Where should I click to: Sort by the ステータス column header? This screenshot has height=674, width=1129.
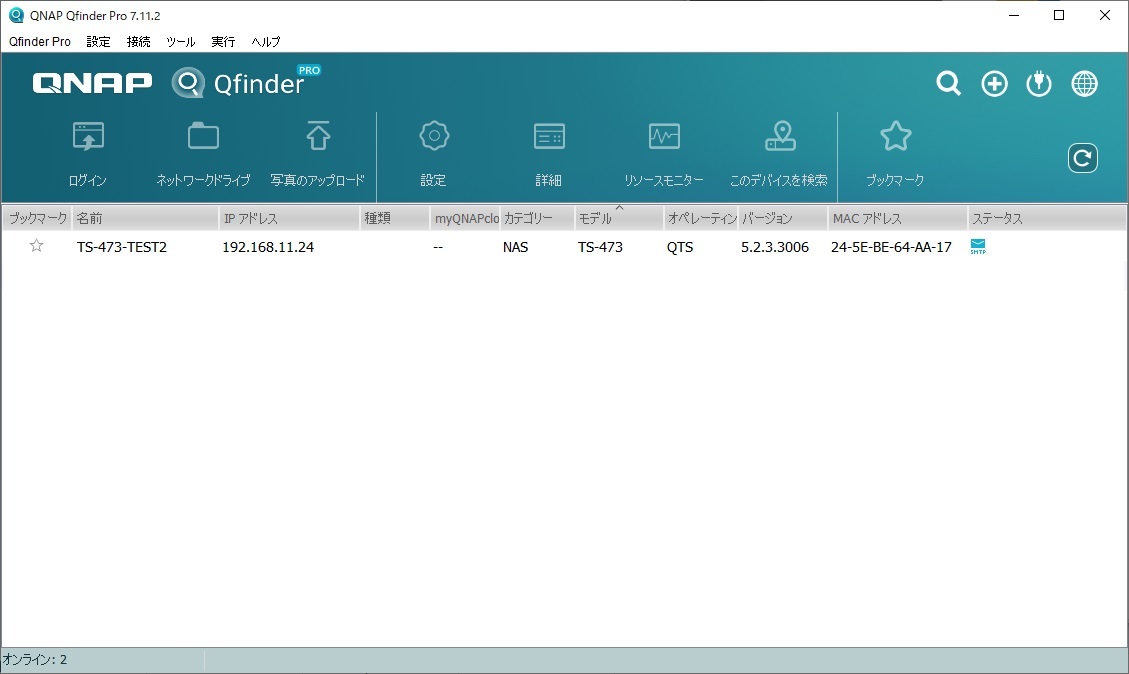pyautogui.click(x=1047, y=218)
